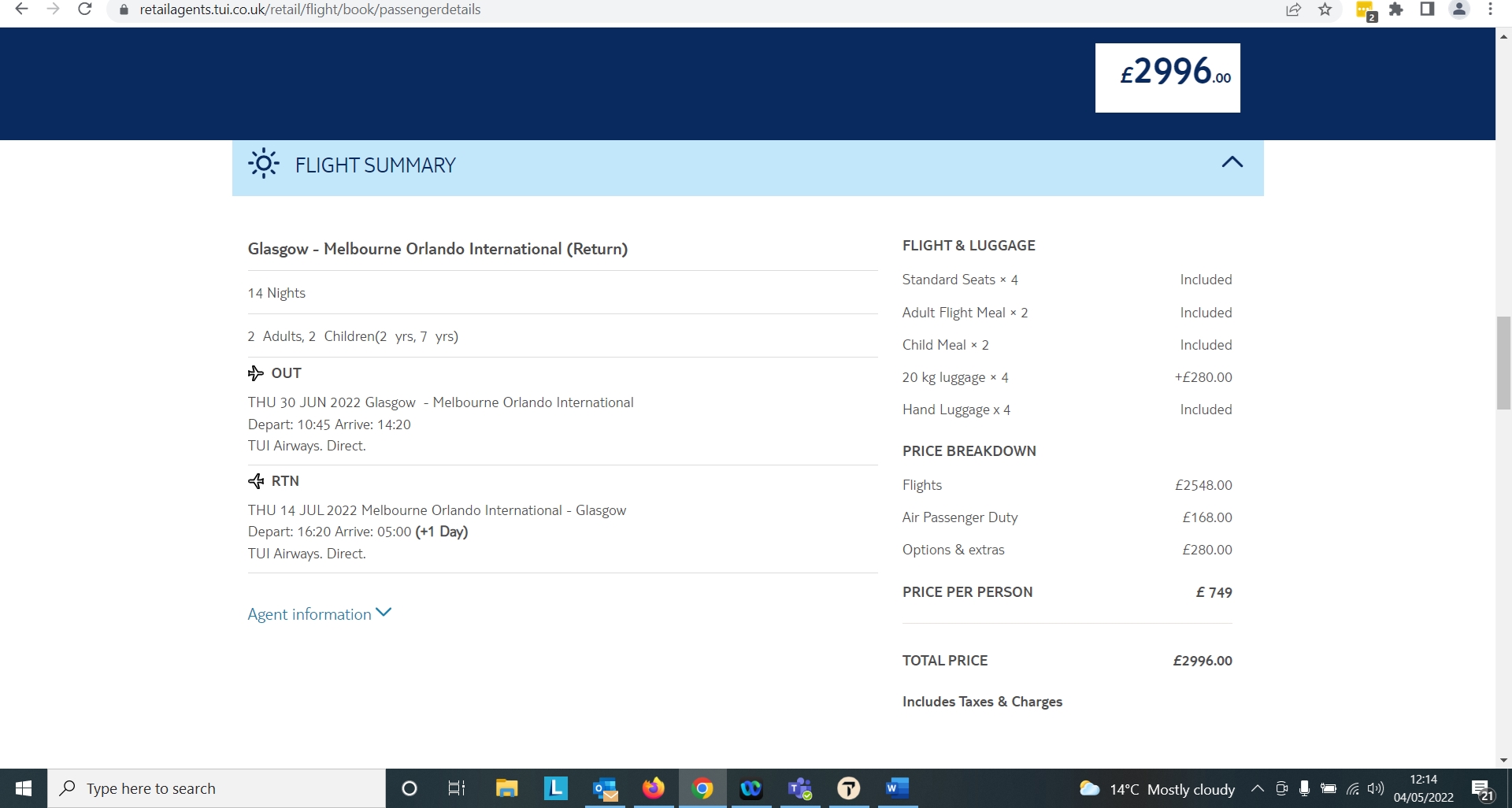1512x808 pixels.
Task: Click the scrollbar down arrow
Action: [1503, 761]
